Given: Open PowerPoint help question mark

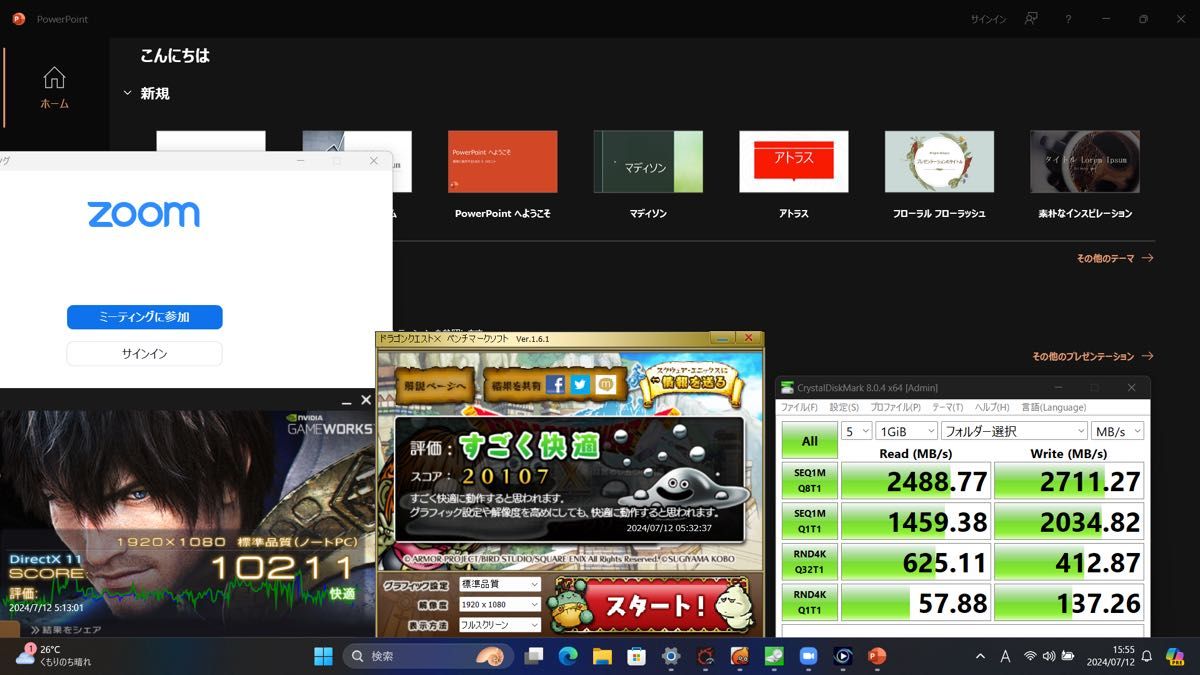Looking at the screenshot, I should coord(1068,19).
